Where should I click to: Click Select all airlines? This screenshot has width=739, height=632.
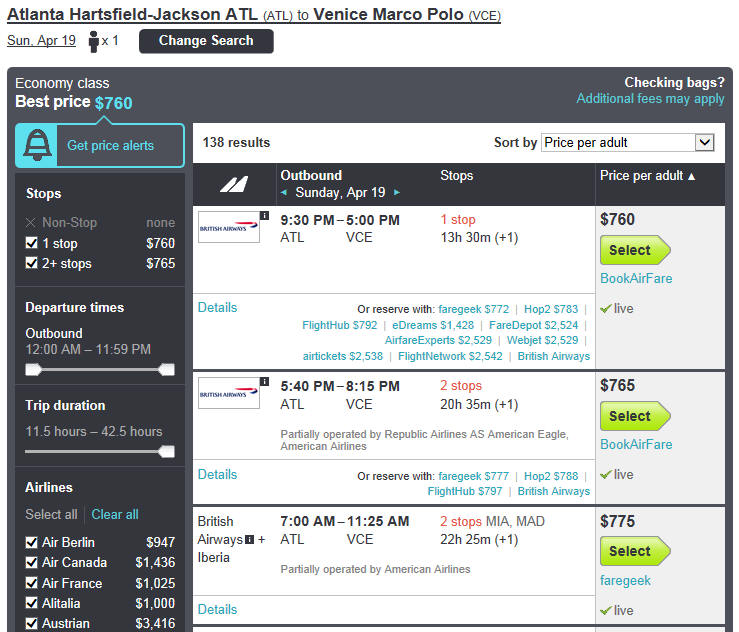coord(51,514)
